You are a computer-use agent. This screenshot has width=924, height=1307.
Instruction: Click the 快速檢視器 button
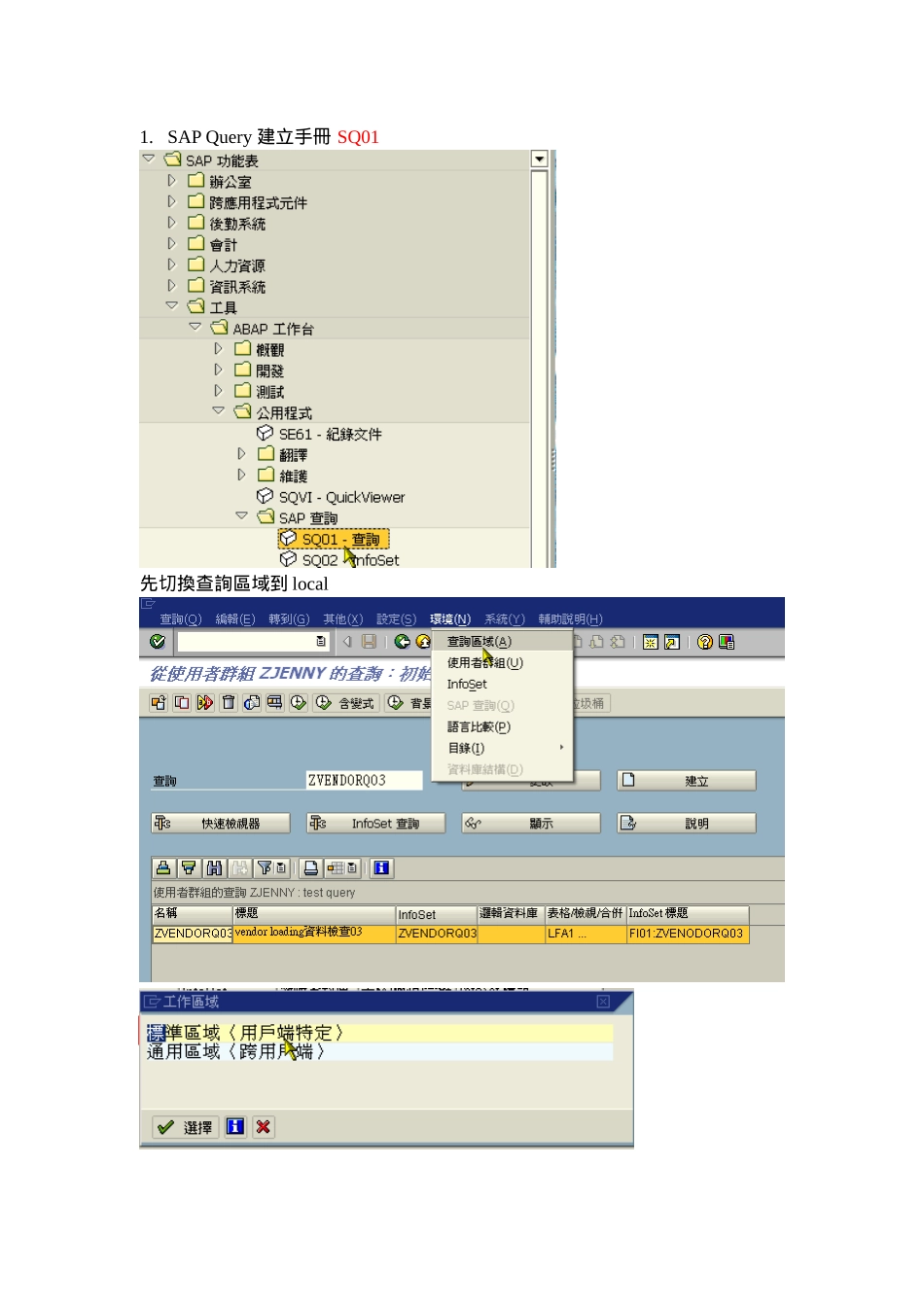pos(221,824)
